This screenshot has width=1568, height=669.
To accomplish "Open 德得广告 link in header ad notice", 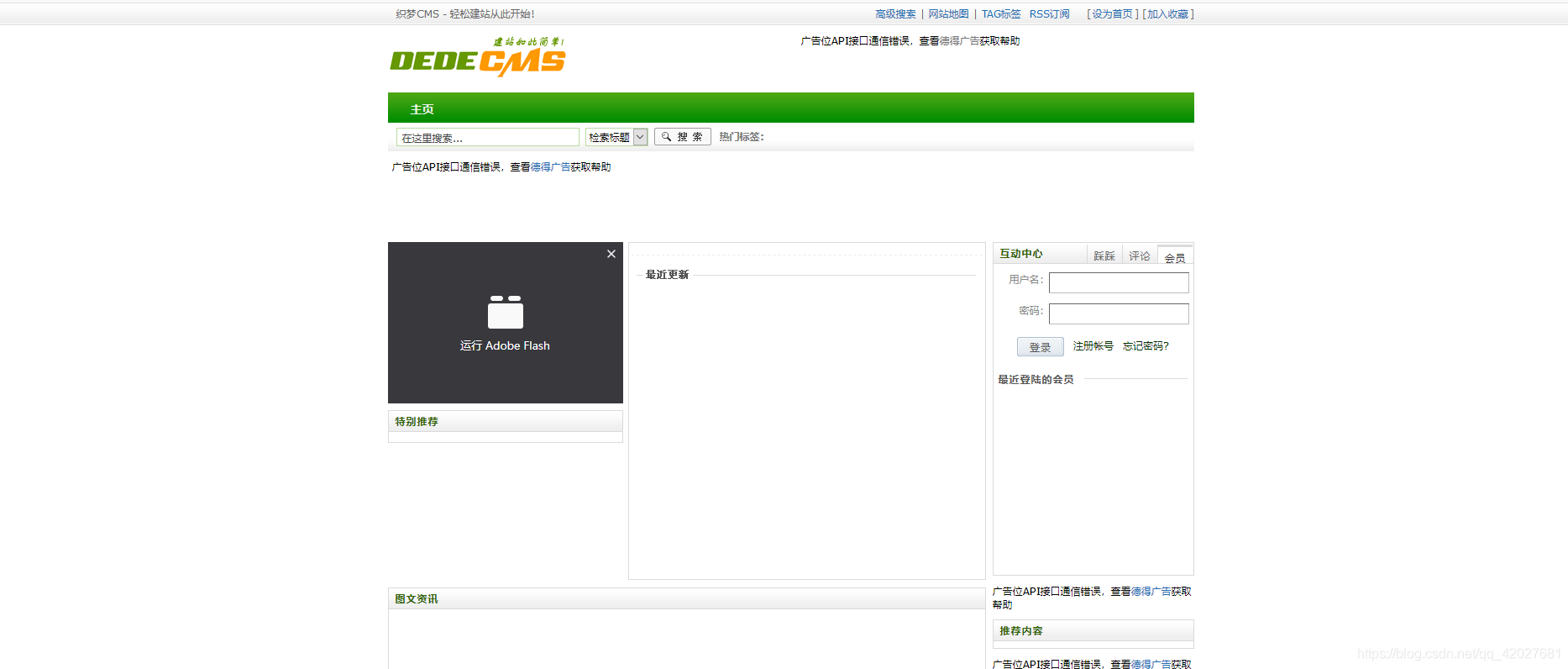I will coord(959,41).
